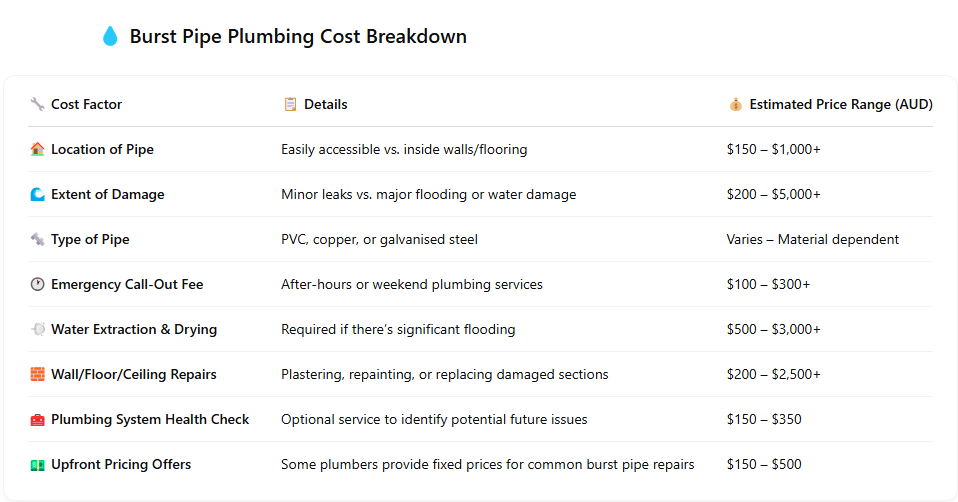Click the Varies – Material dependent cell

tap(813, 239)
